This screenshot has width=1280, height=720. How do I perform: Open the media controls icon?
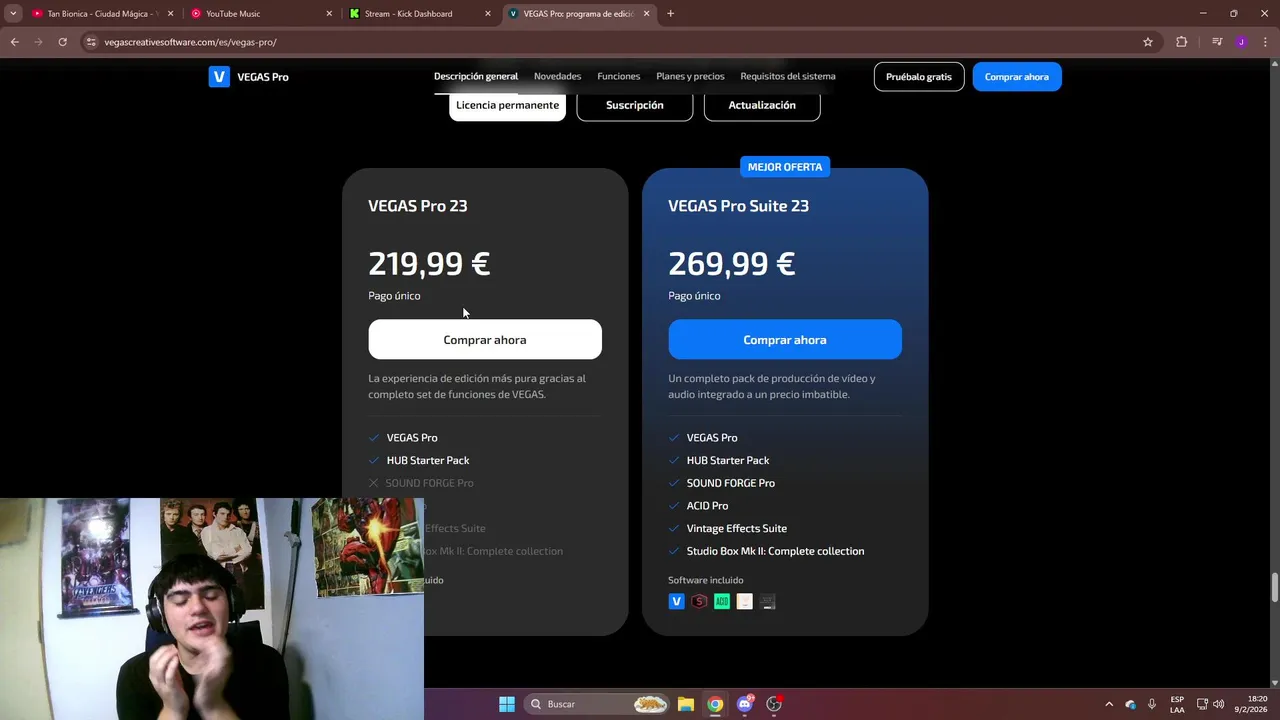pyautogui.click(x=1217, y=42)
